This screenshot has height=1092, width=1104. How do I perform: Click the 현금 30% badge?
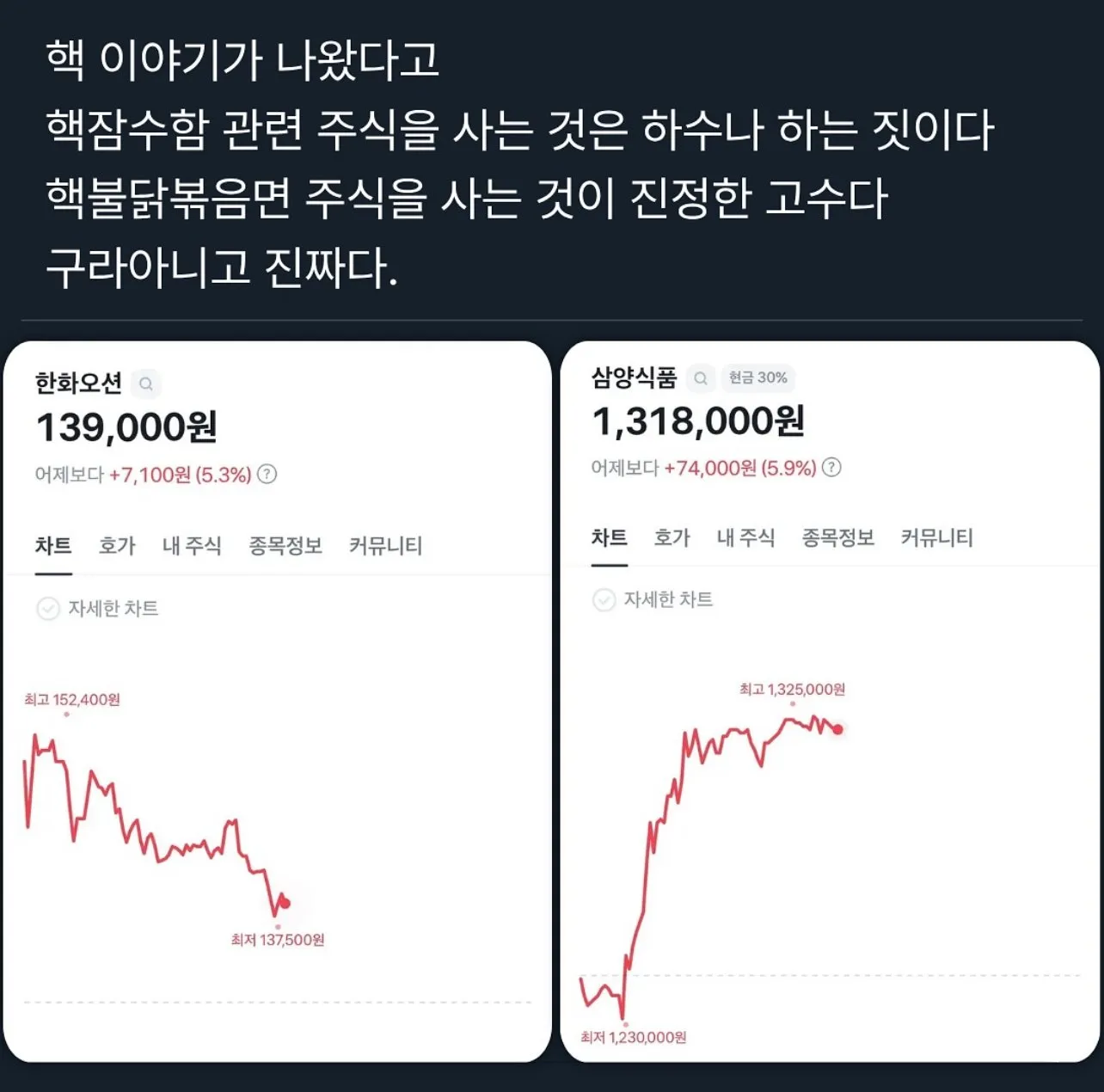[x=757, y=378]
